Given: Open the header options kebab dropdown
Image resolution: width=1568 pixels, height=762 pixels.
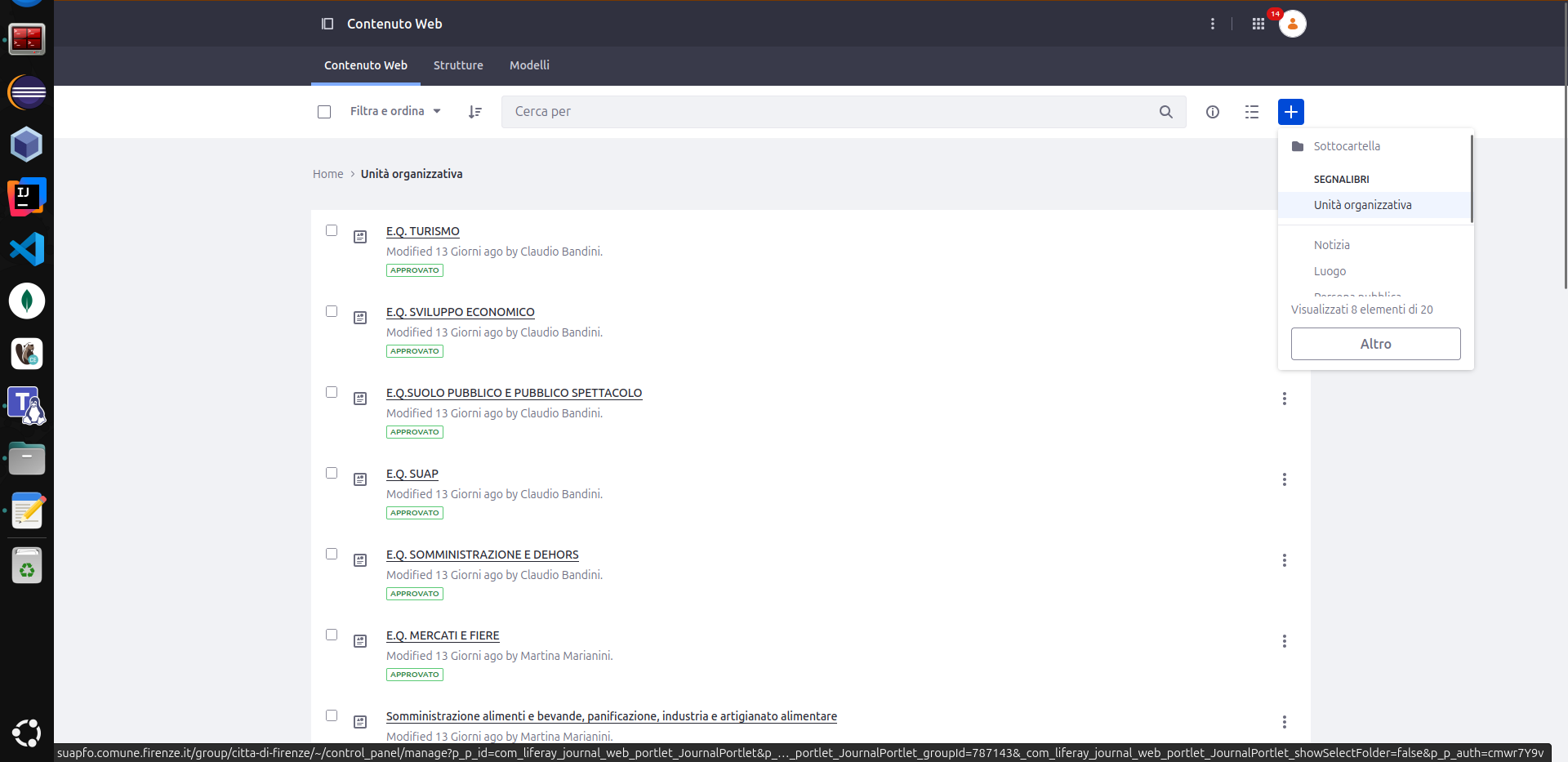Looking at the screenshot, I should (x=1213, y=24).
